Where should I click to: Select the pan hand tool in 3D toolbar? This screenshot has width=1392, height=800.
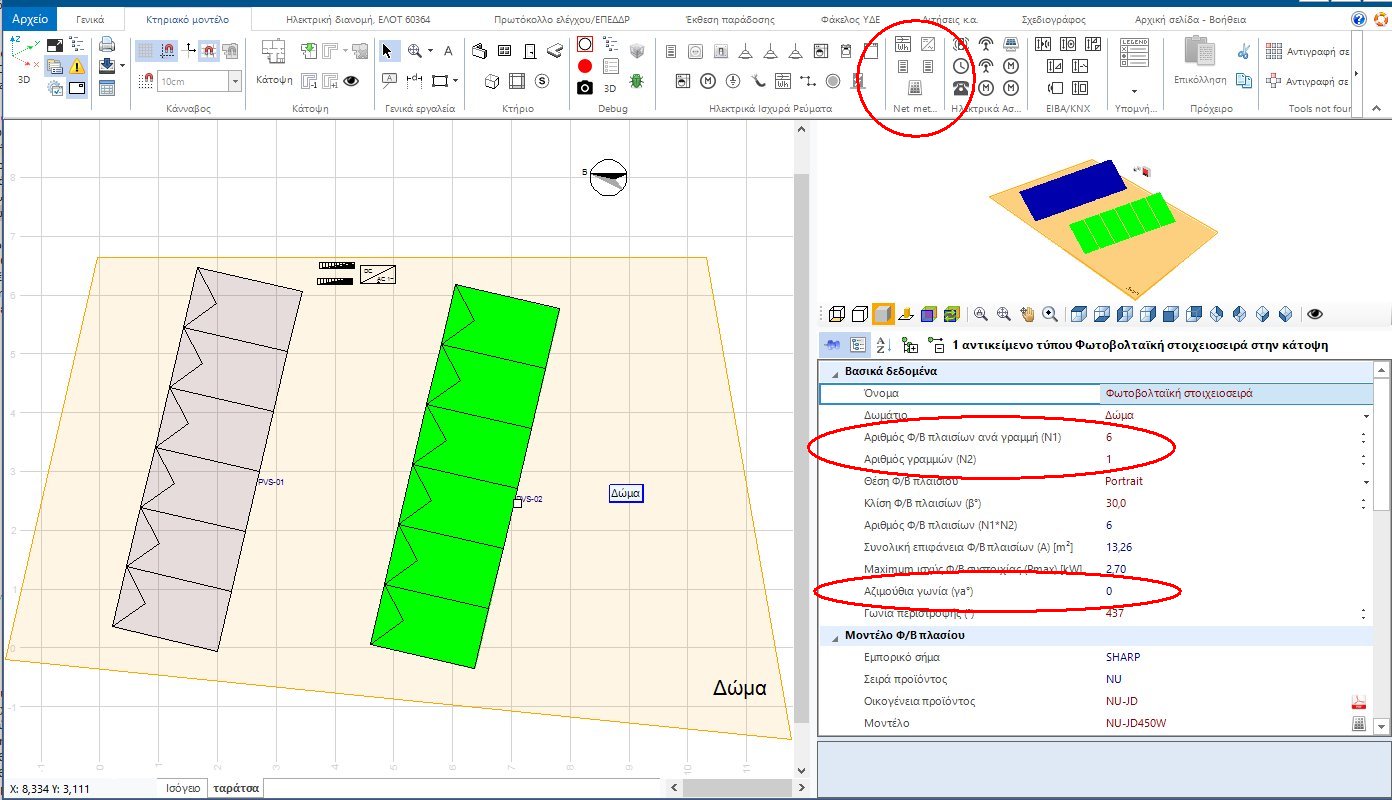pos(1029,314)
